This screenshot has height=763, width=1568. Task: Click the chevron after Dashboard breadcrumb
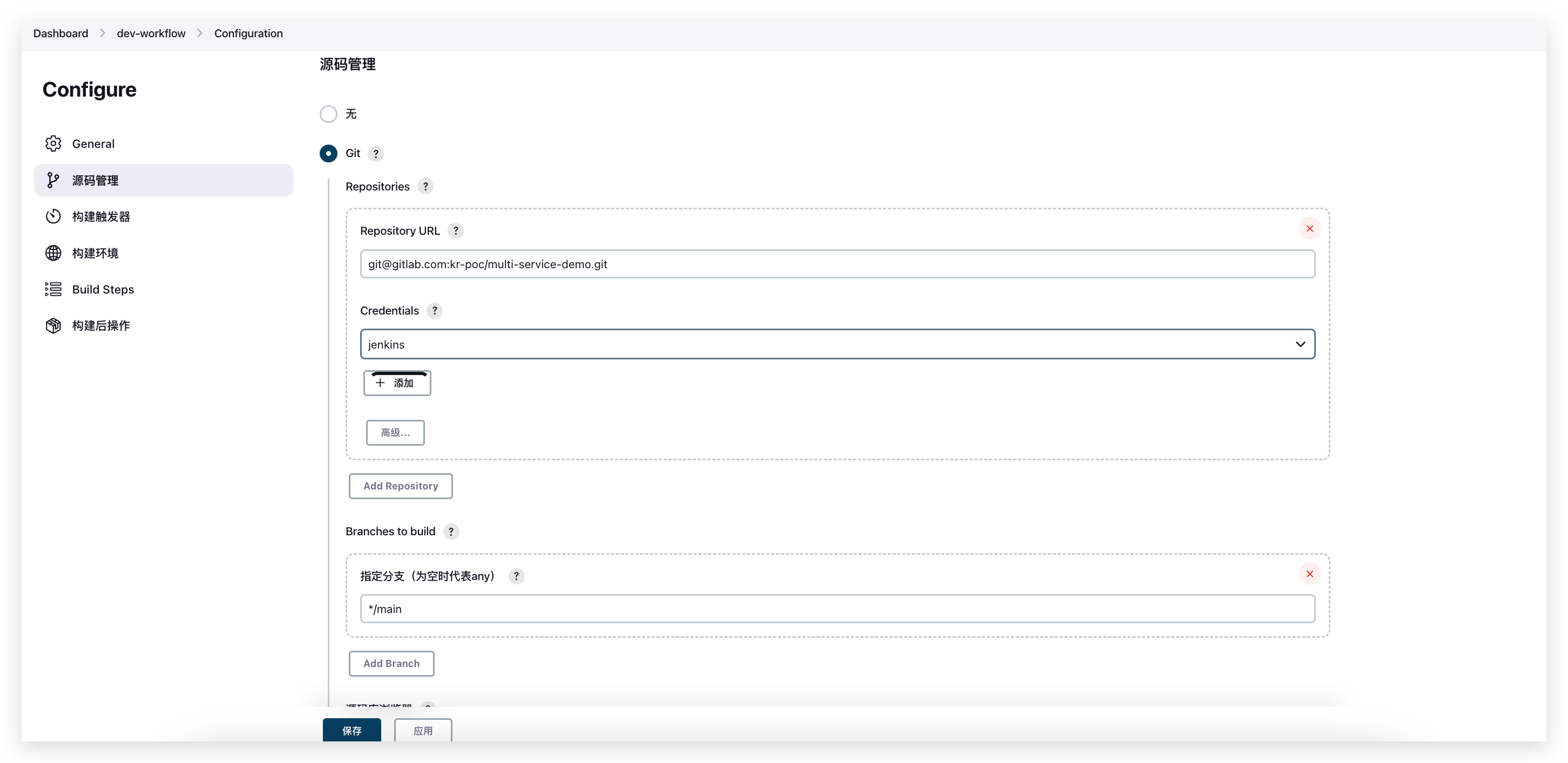point(102,33)
